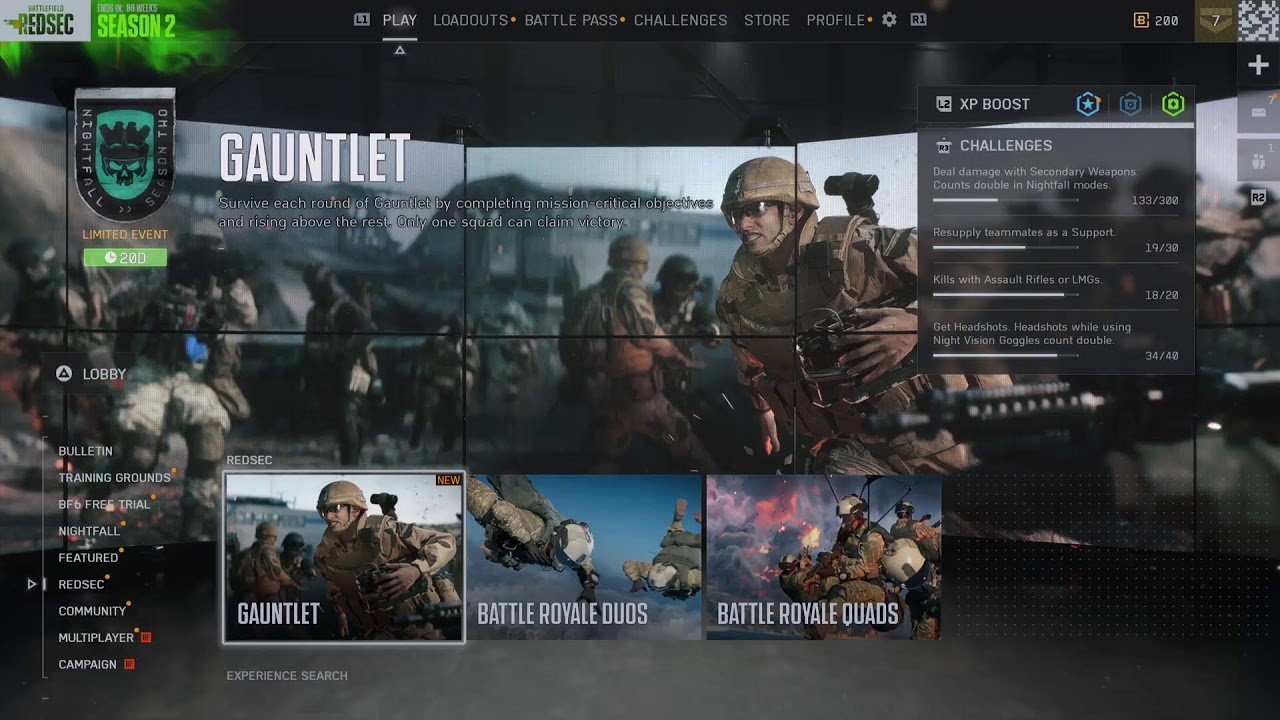Click the Battlefield currency coin icon
Screen dimensions: 1280x720
coord(1141,20)
